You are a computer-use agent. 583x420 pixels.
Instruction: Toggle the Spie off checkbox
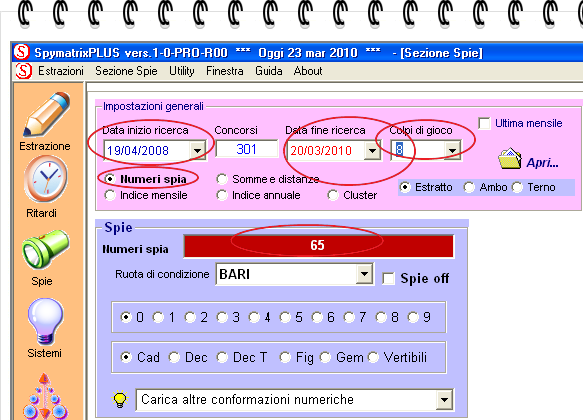[389, 278]
